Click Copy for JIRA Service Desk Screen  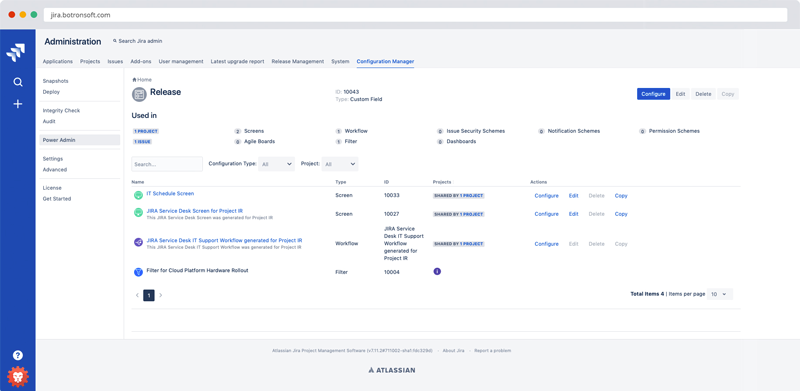(x=621, y=214)
